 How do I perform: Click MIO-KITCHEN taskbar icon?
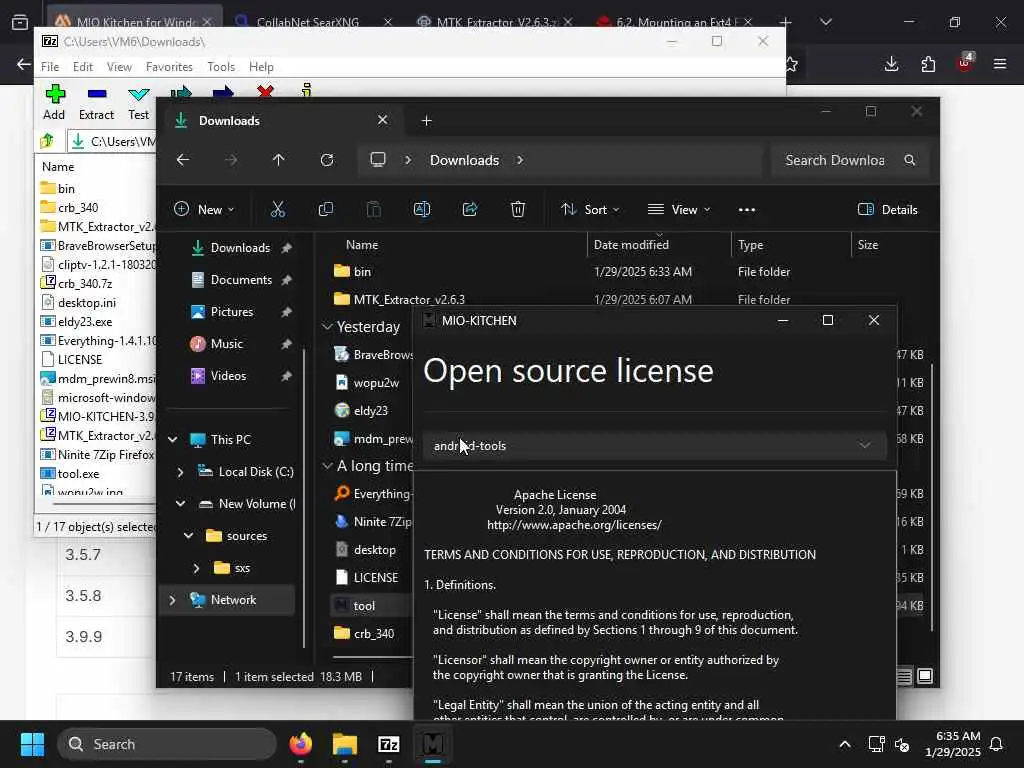(x=433, y=744)
